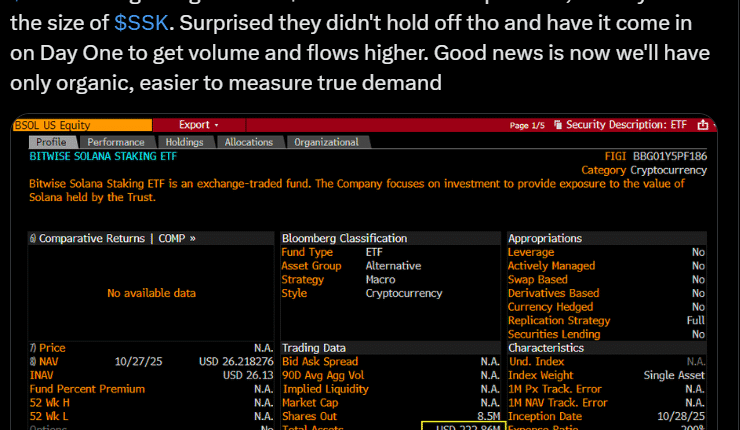Screen dimensions: 740x430
Task: Click the BSOL US Equity ticker field
Action: point(80,125)
